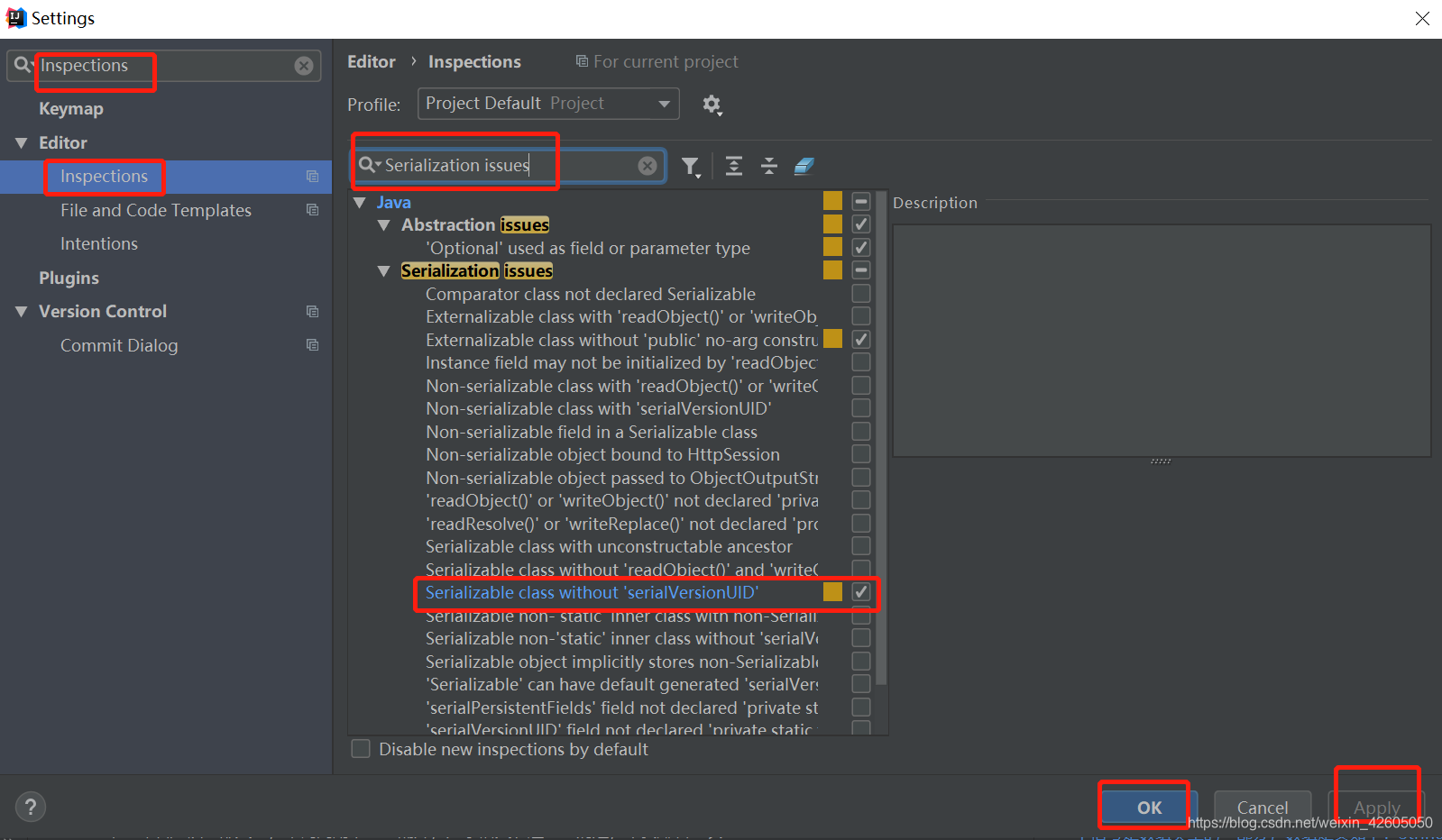The height and width of the screenshot is (840, 1442).
Task: Select 'serialPersistentFields' field not declared row
Action: [x=622, y=708]
